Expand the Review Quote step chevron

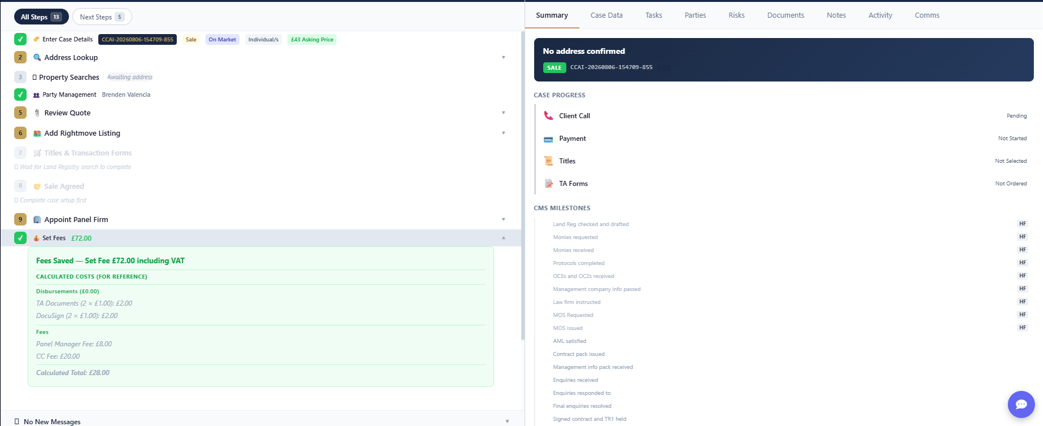504,113
